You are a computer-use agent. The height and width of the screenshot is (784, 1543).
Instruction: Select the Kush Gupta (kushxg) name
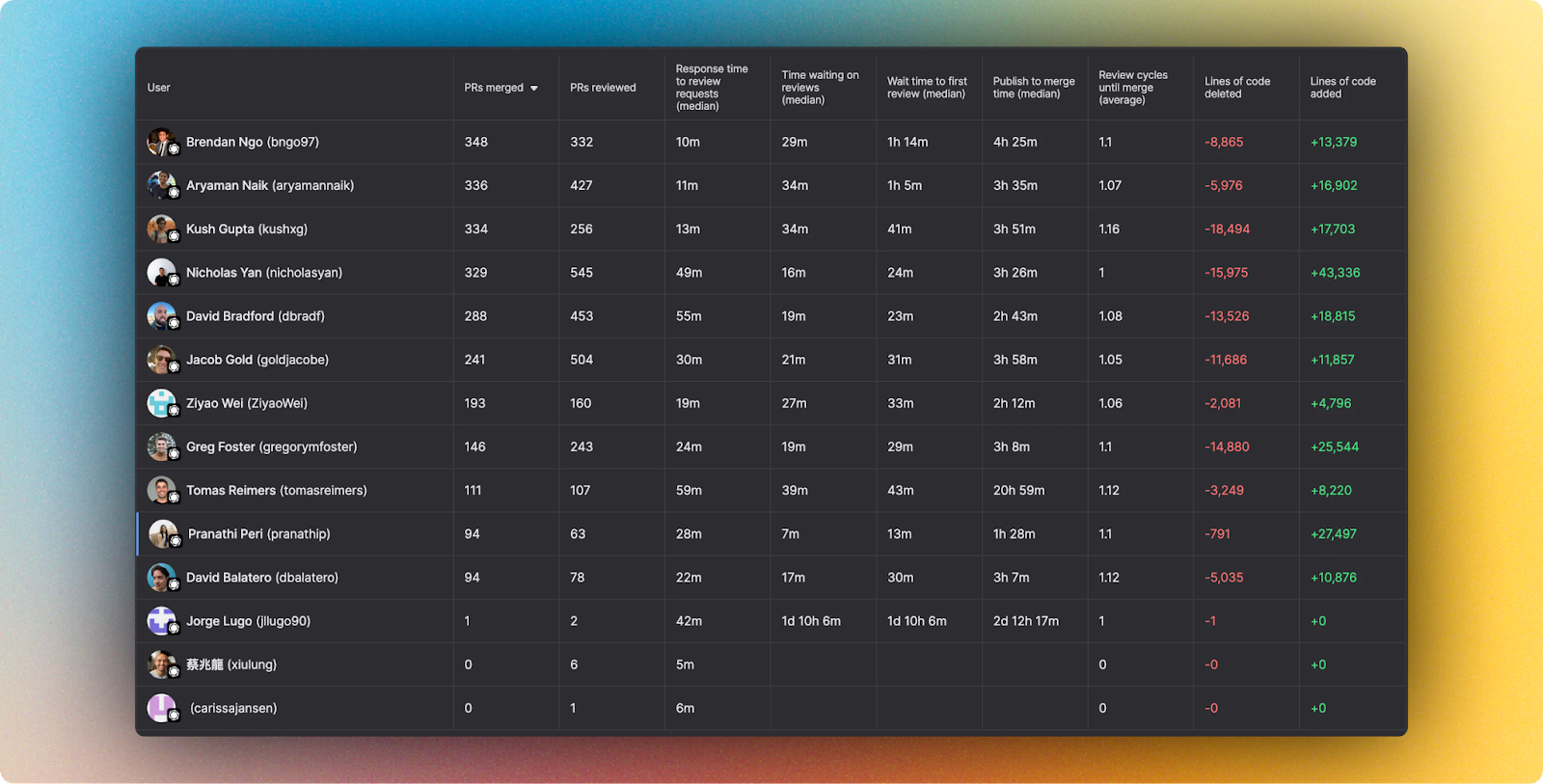247,229
